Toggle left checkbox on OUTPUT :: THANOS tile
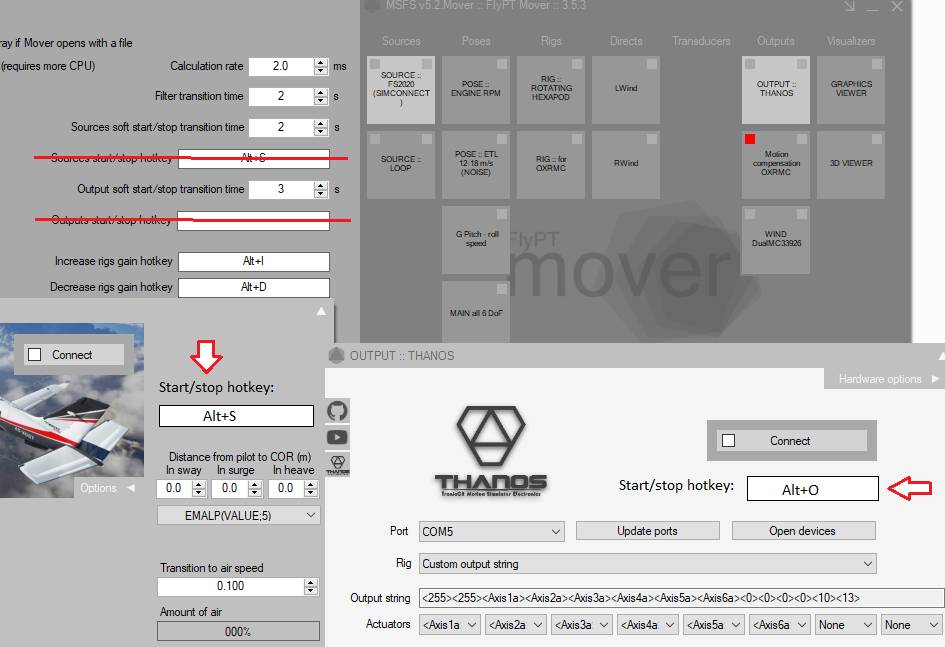945x647 pixels. tap(750, 64)
